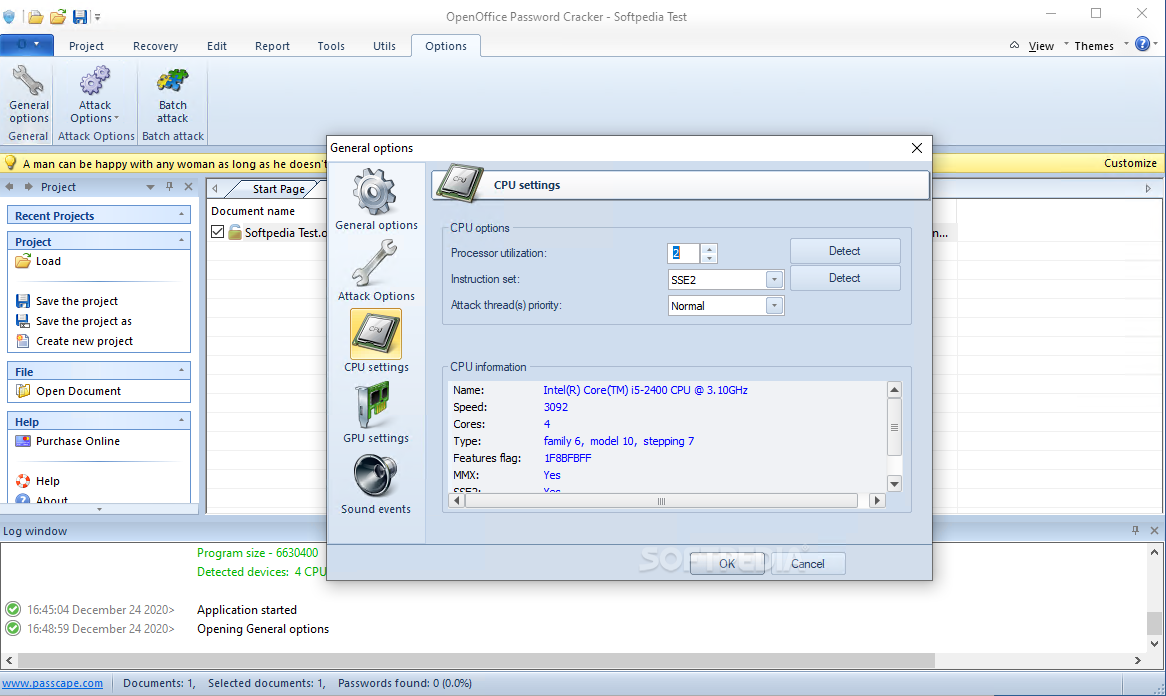Collapse the Help section
Image resolution: width=1166 pixels, height=696 pixels.
(181, 420)
